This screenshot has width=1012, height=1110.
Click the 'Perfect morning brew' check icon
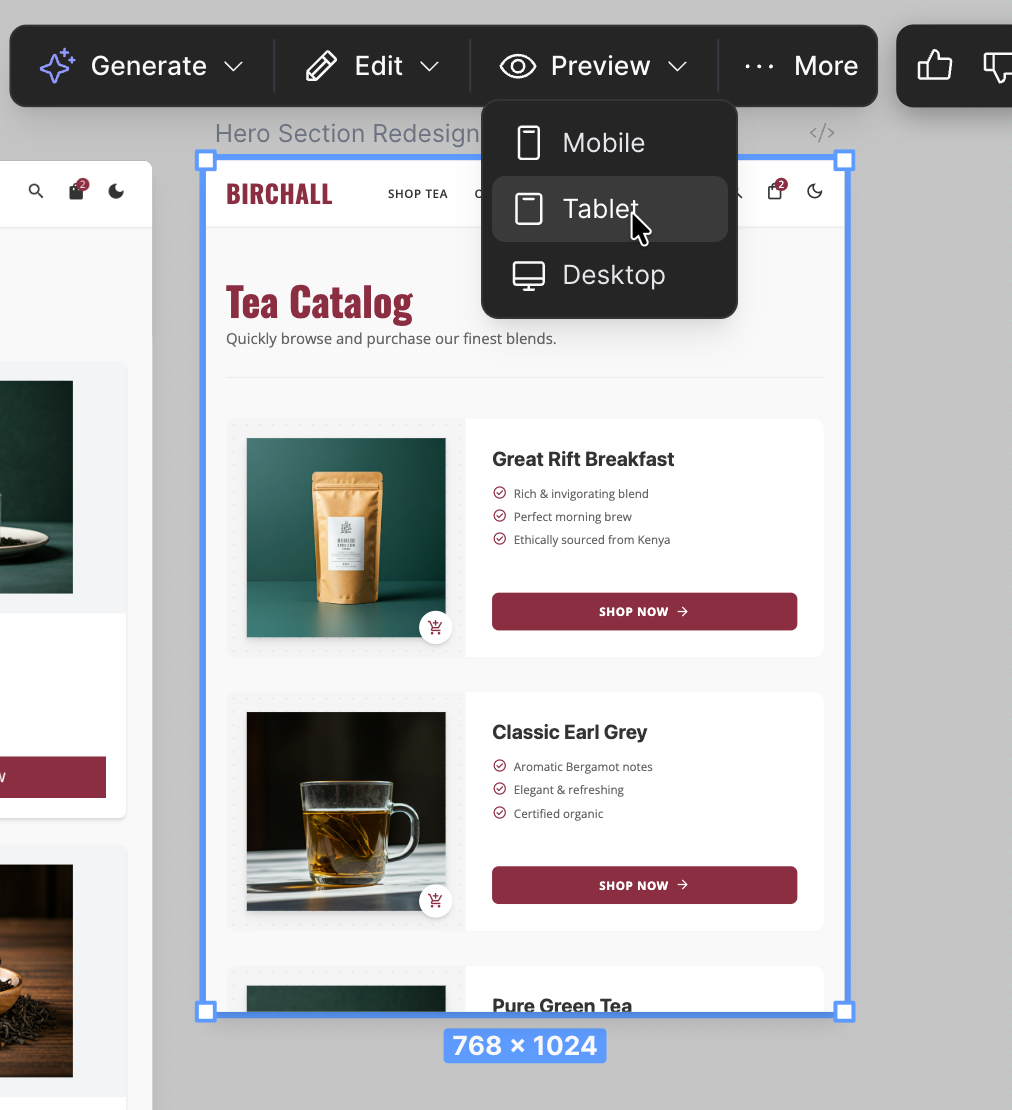click(500, 516)
